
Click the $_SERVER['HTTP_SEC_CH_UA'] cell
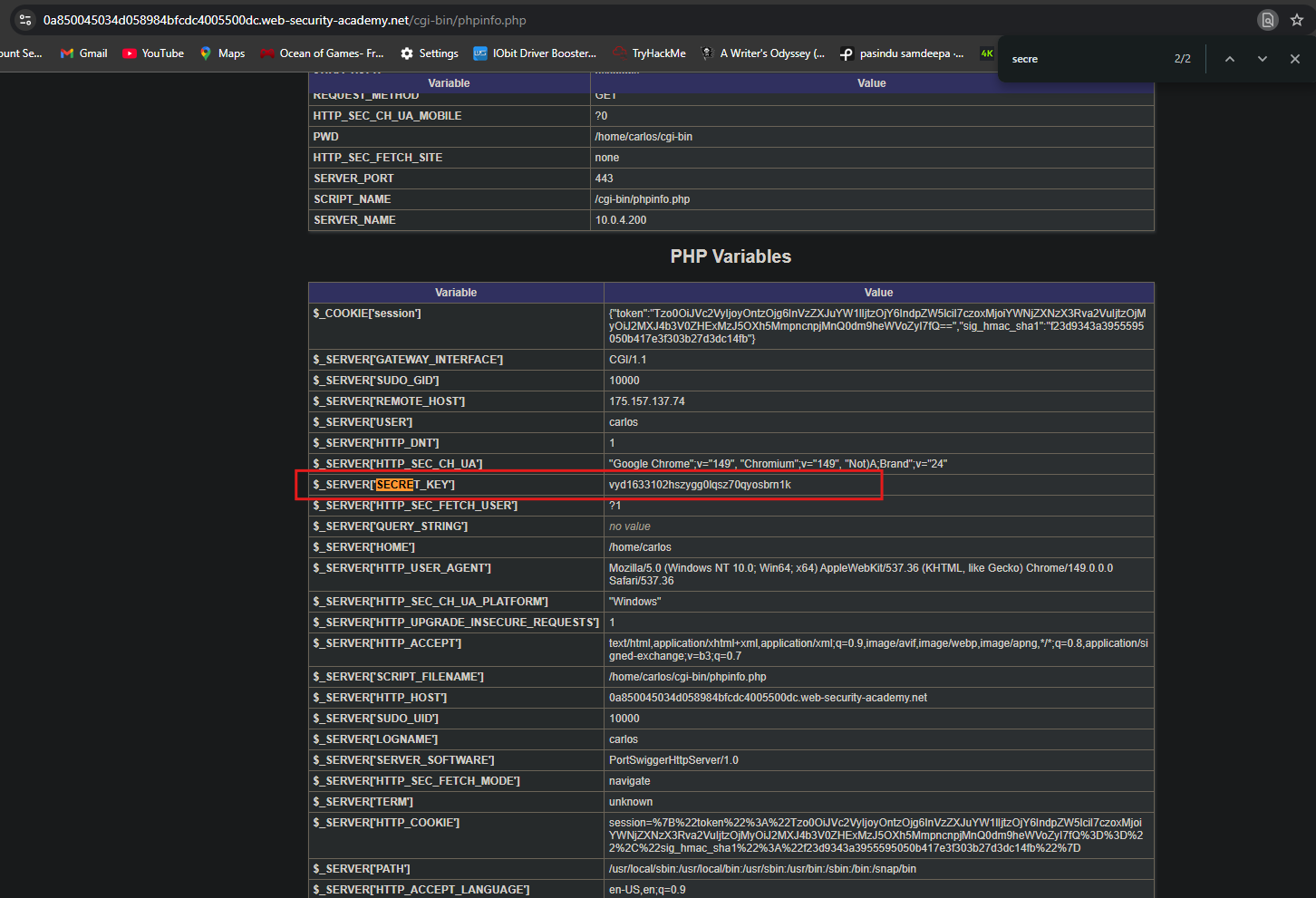pos(456,464)
